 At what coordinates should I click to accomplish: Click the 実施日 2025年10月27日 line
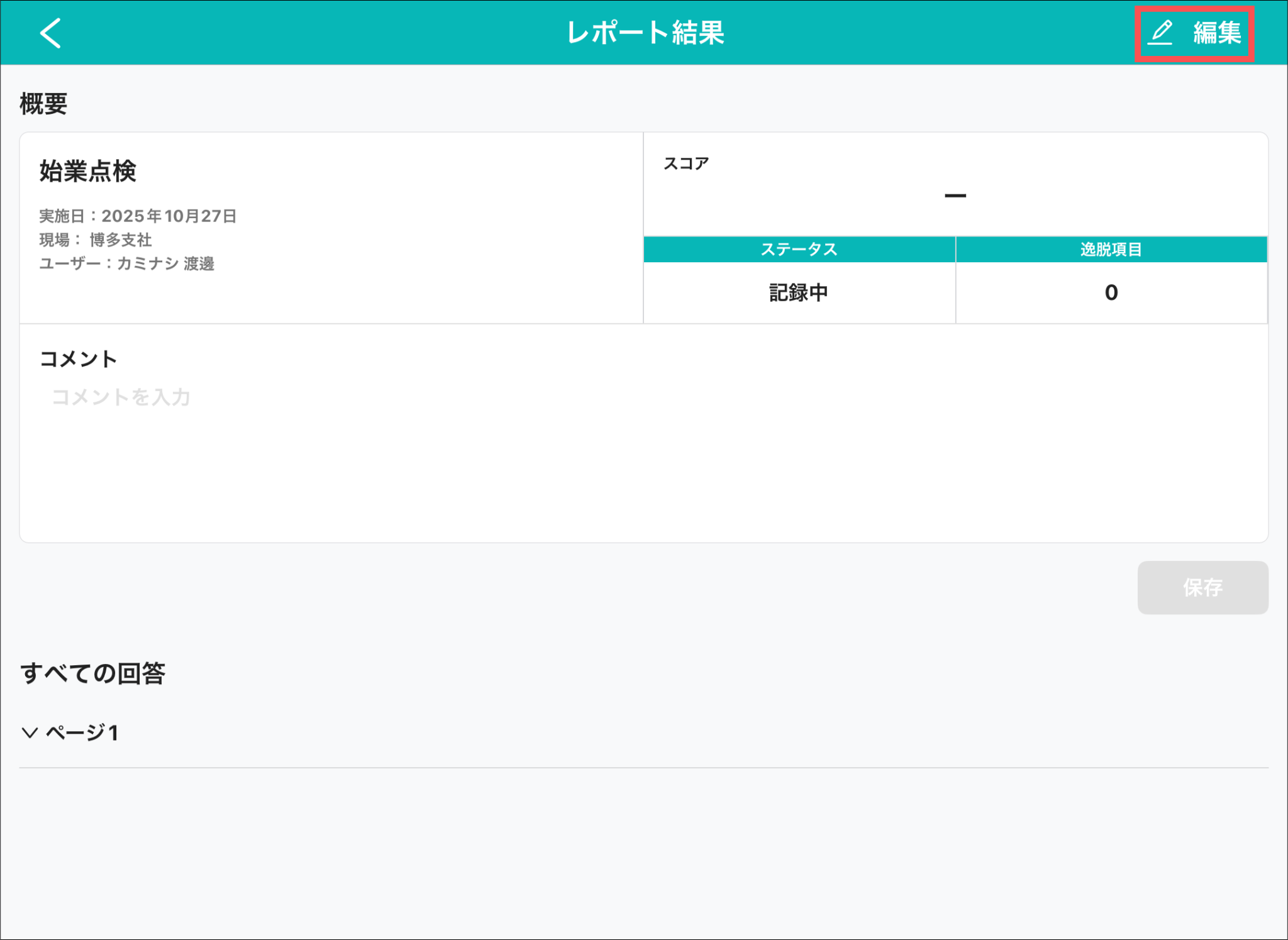click(138, 216)
